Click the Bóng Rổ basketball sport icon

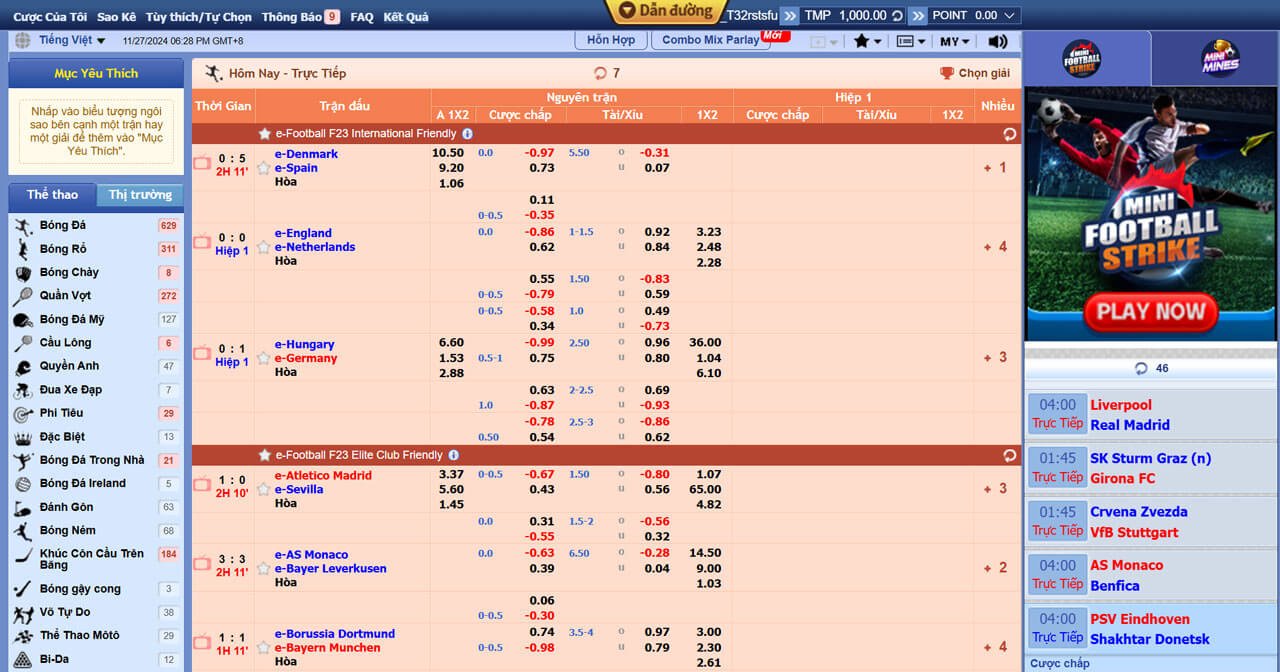[23, 249]
